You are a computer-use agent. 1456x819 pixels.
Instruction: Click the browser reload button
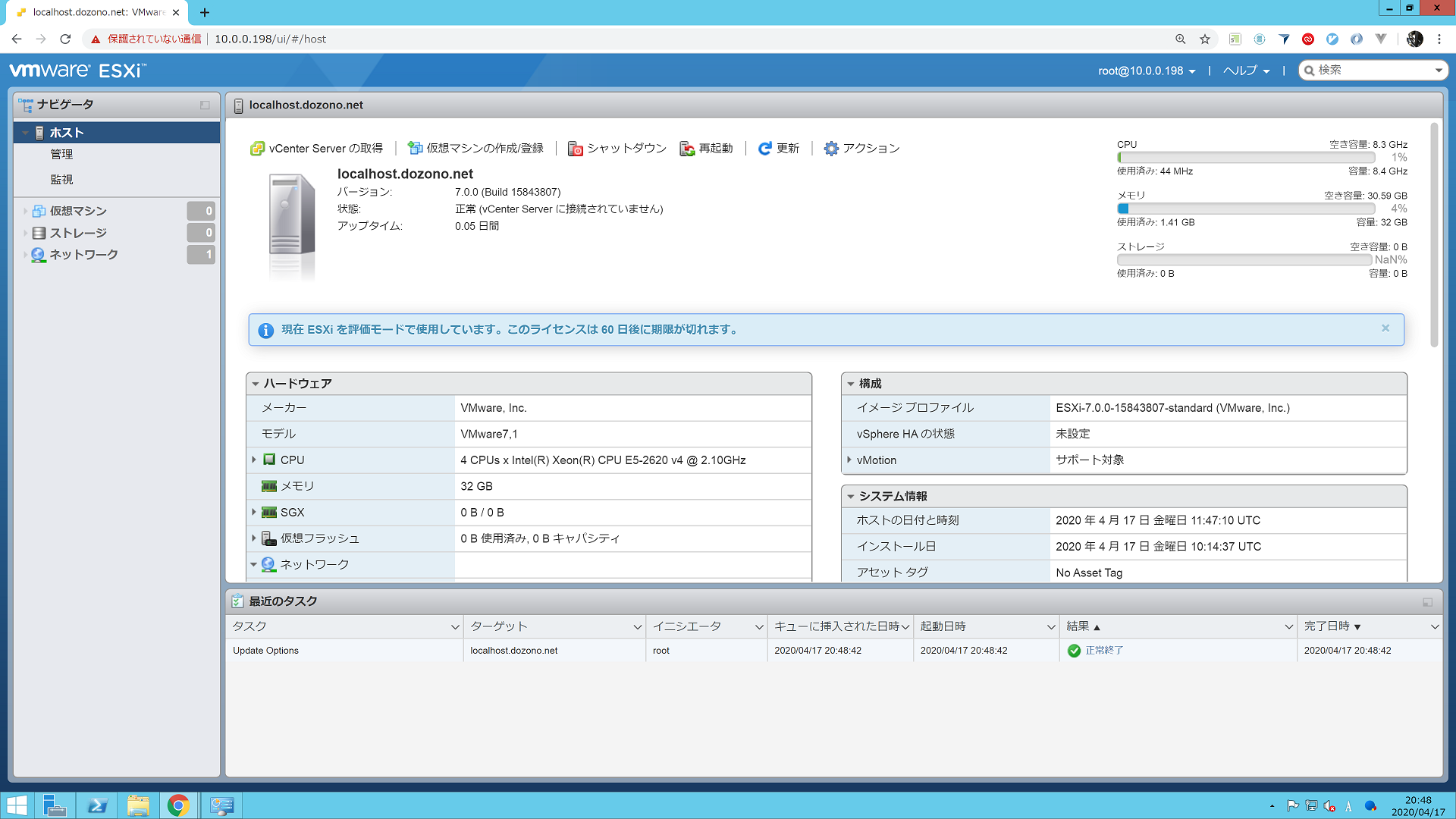pos(65,39)
